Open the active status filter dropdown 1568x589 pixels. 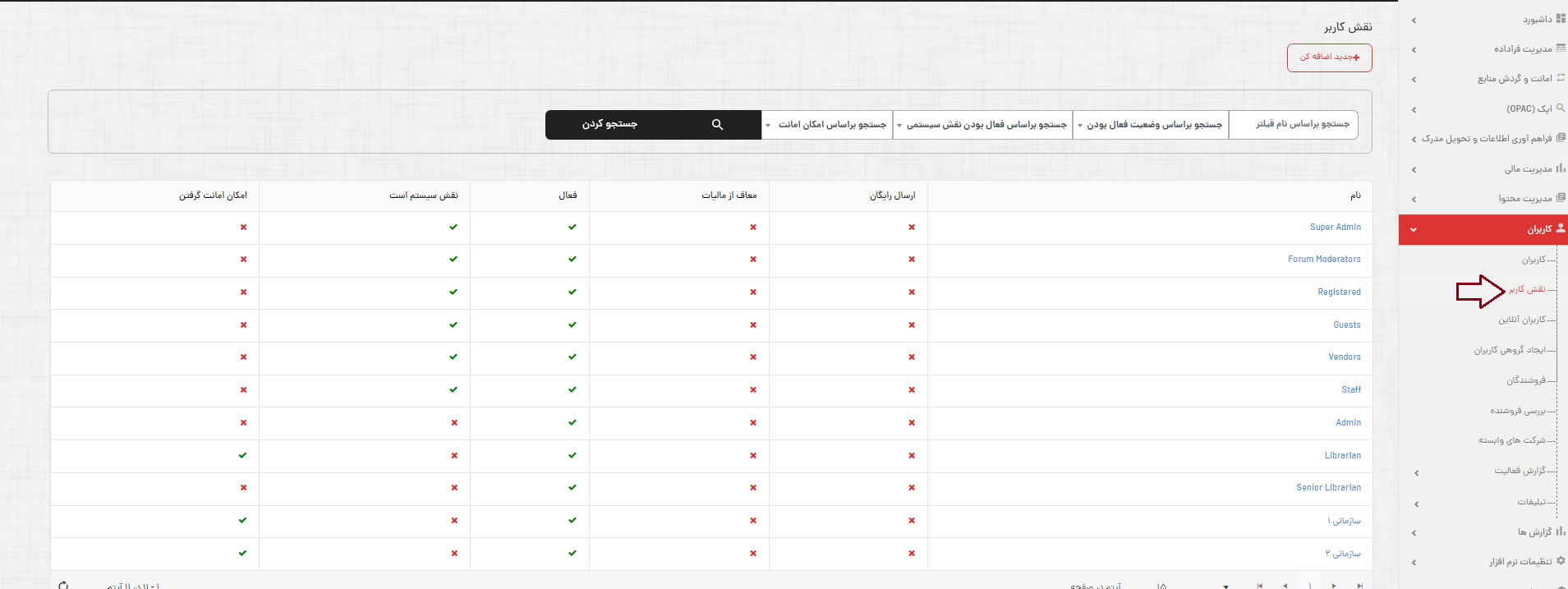coord(1150,125)
